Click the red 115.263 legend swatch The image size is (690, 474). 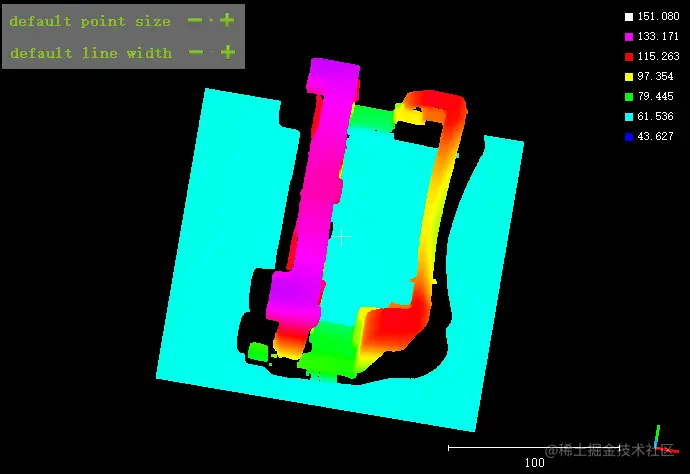(x=629, y=57)
